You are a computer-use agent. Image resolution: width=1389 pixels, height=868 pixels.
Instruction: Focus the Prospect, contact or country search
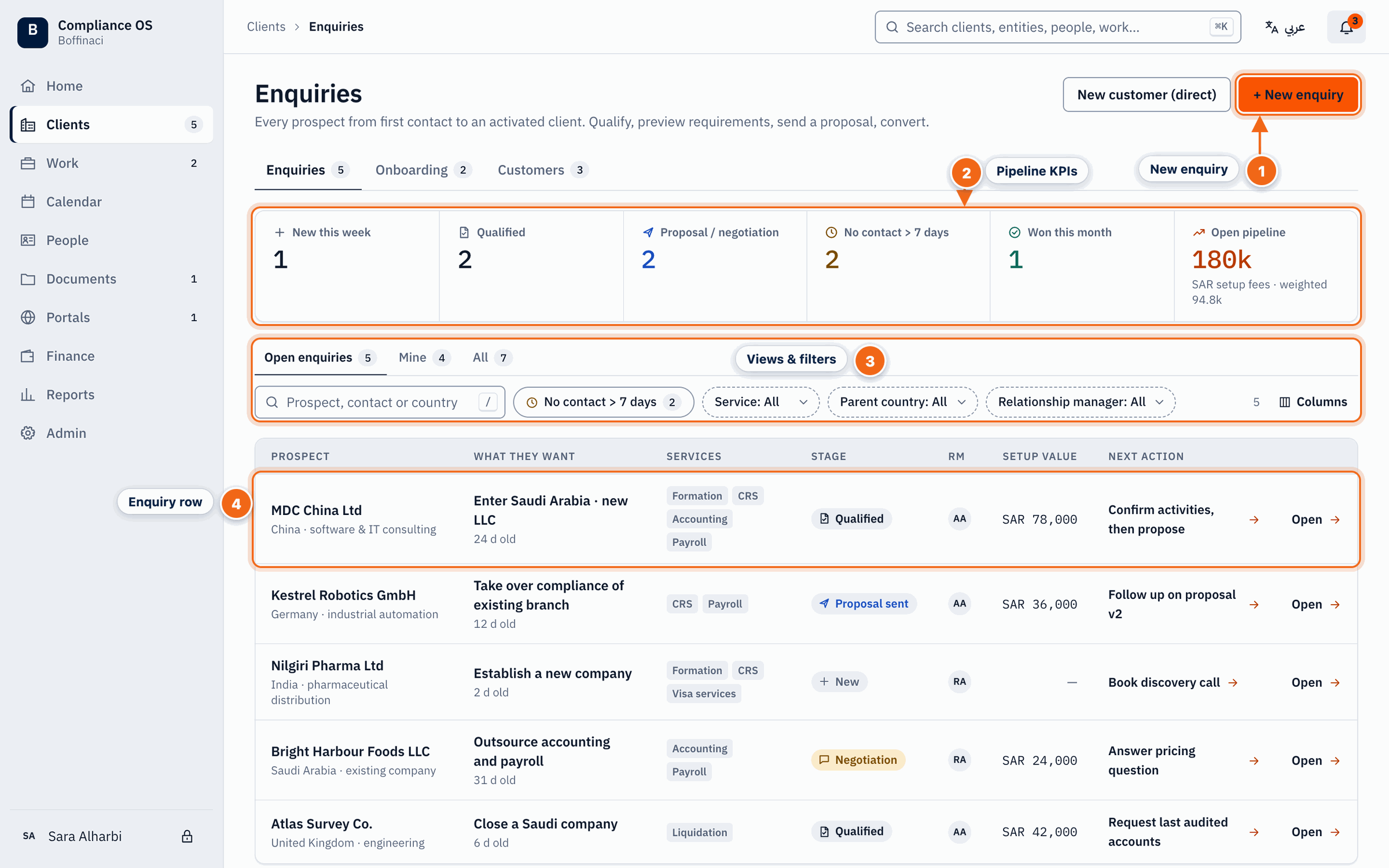380,402
